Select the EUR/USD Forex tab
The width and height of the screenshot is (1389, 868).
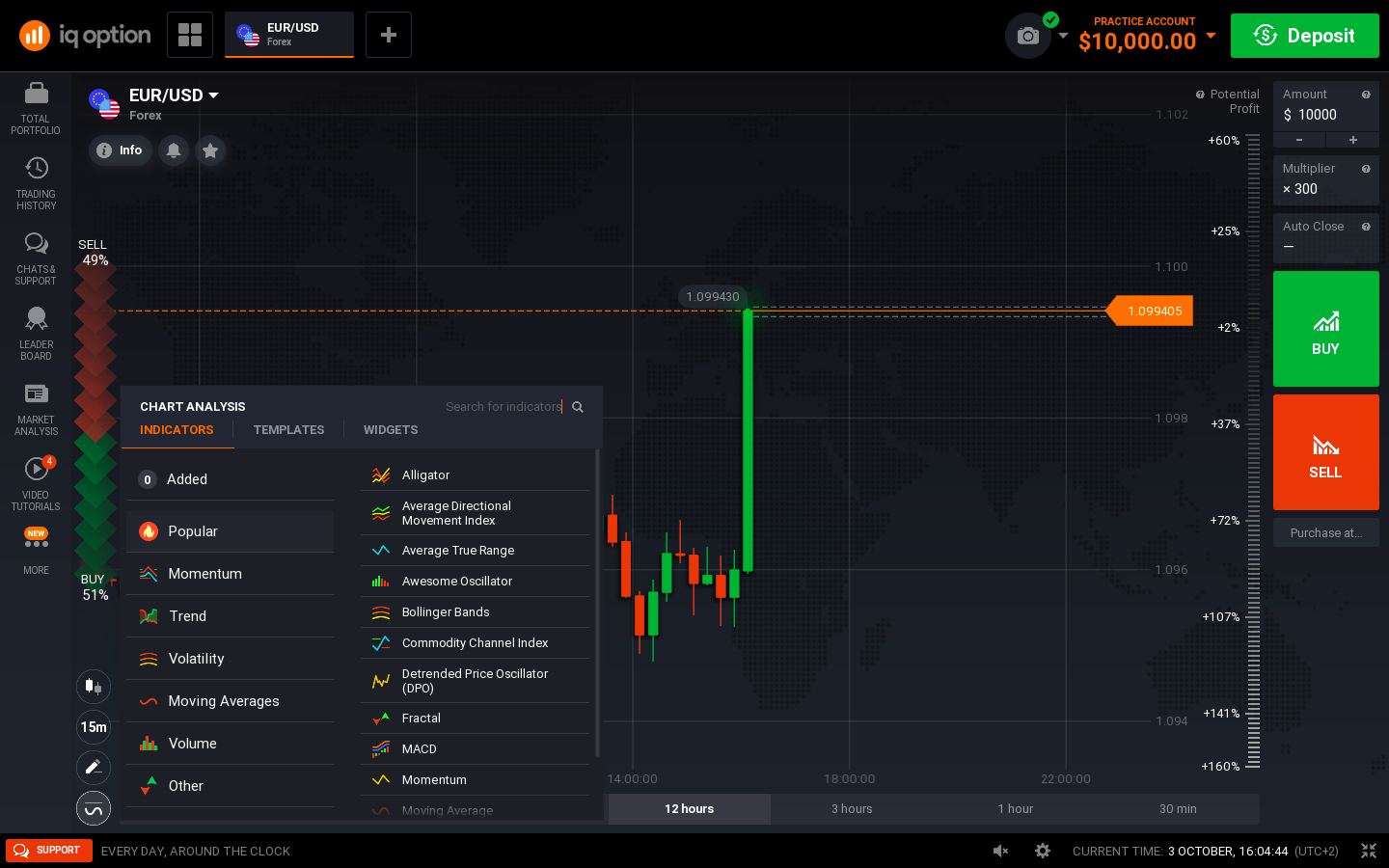coord(289,35)
